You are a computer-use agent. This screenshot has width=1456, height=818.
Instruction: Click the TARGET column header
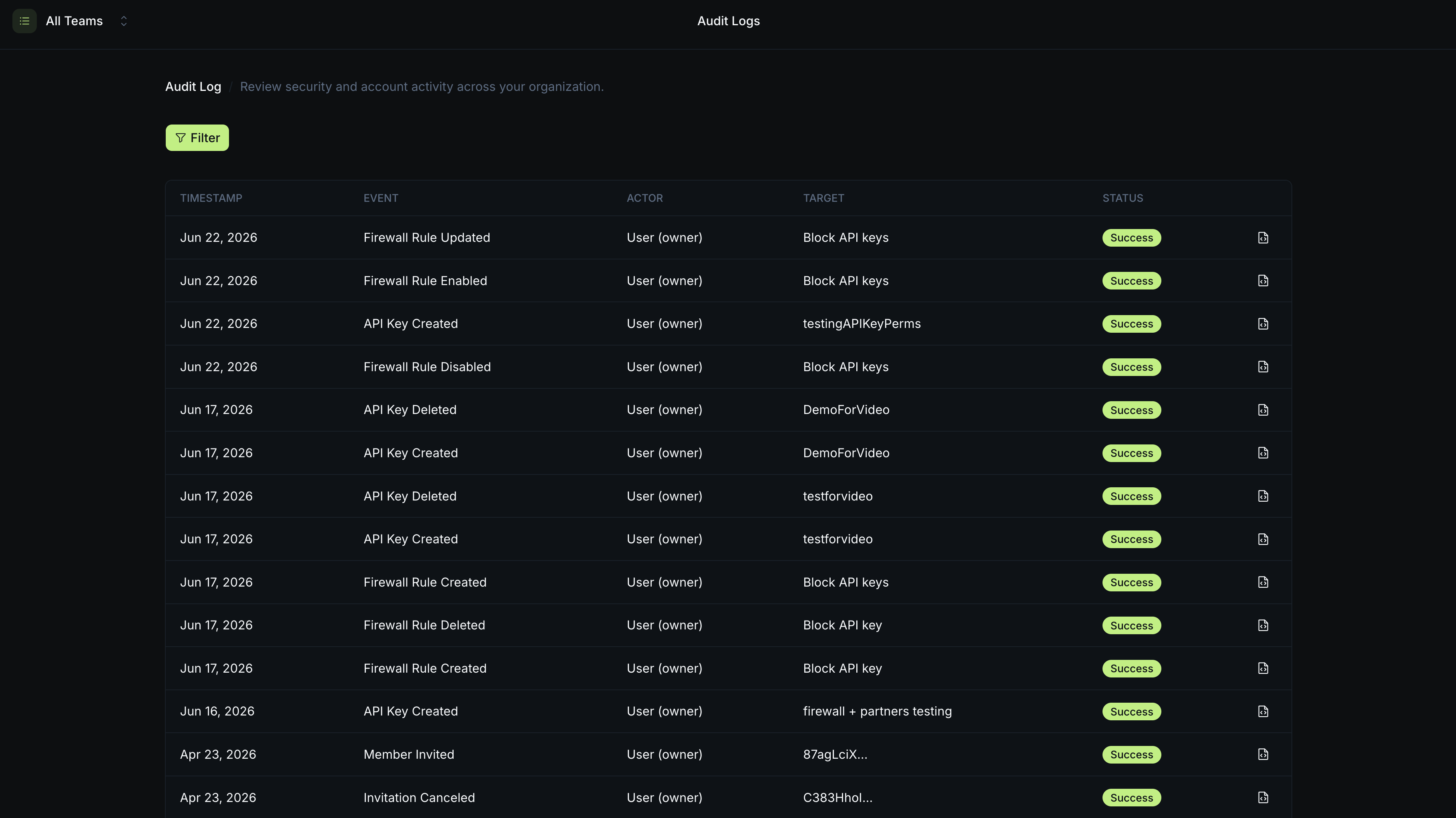point(823,199)
